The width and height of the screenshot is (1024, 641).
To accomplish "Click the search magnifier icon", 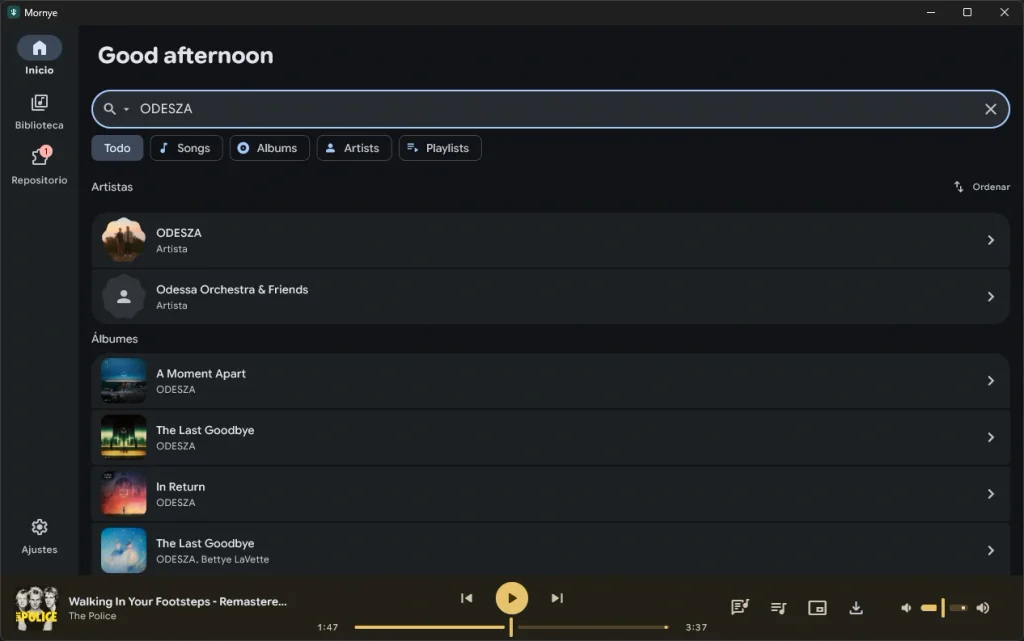I will (x=110, y=109).
